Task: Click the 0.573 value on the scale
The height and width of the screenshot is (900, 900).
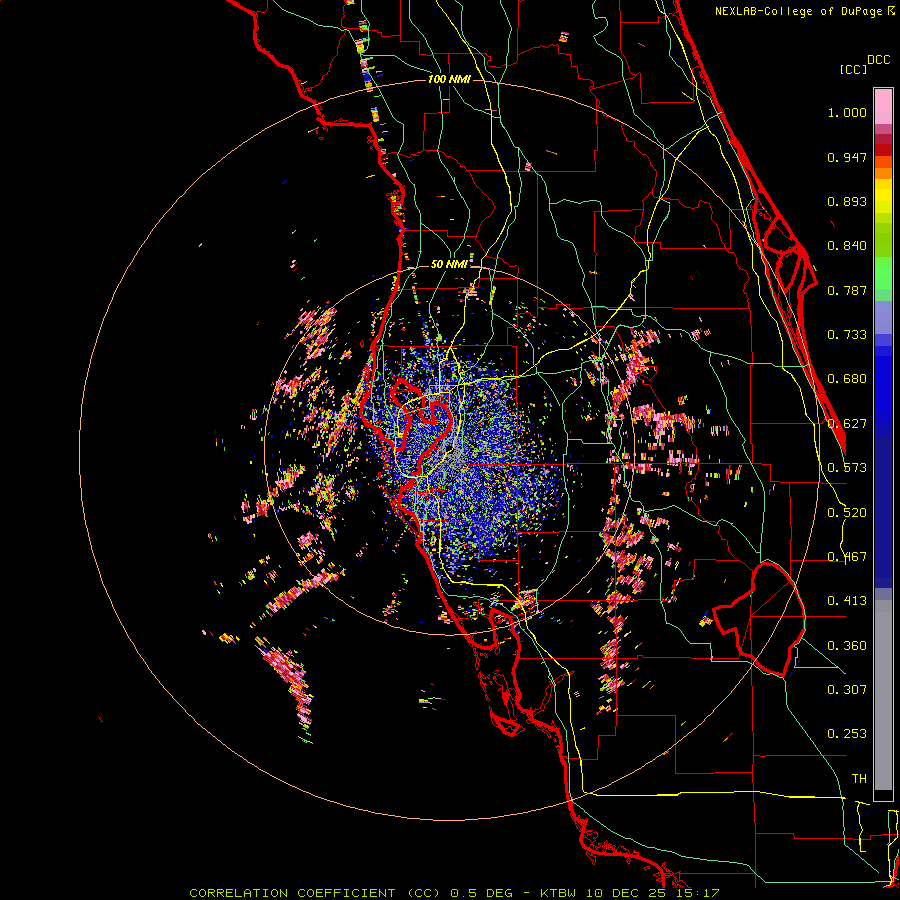Action: [847, 468]
